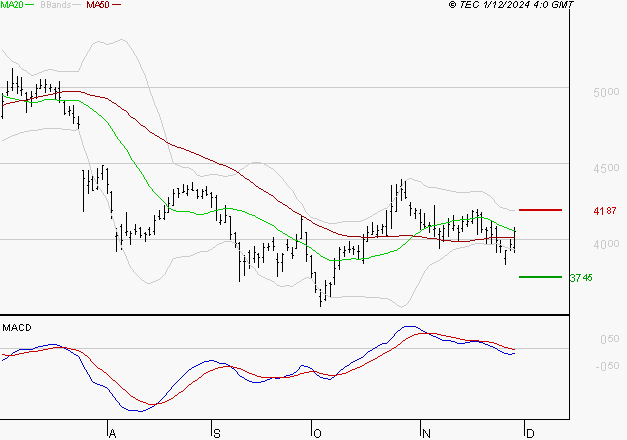Viewport: 627px width, 440px height.
Task: Click the 4000 price axis label
Action: coord(606,244)
